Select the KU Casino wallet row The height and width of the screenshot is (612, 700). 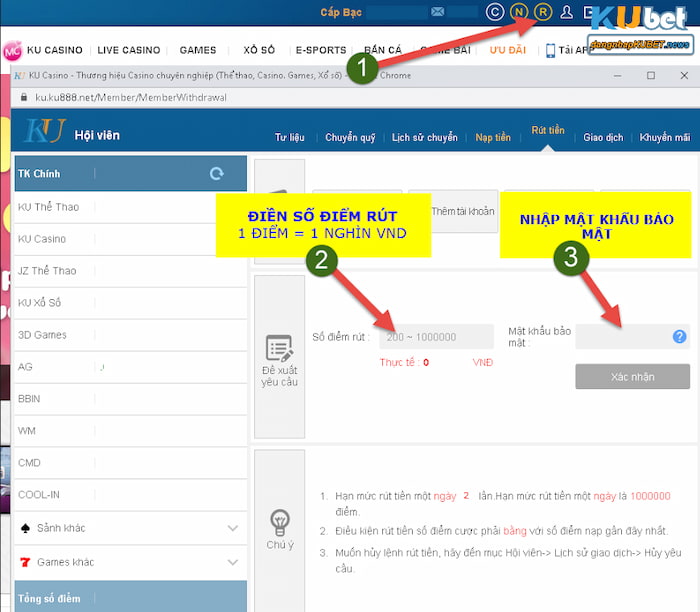[x=130, y=239]
